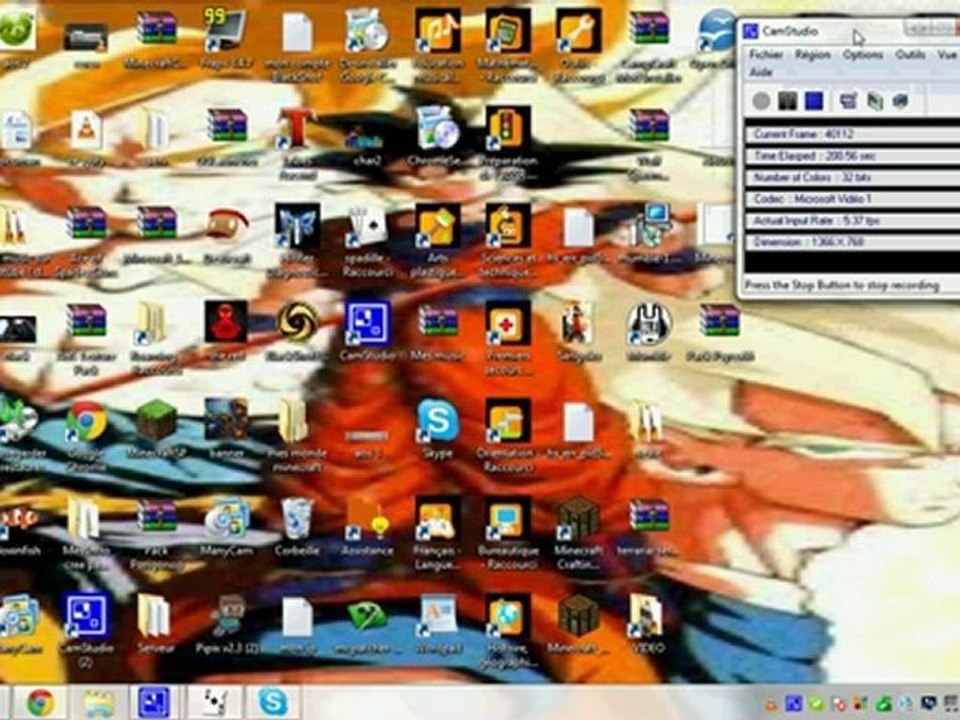Open File Explorer from the taskbar
Image resolution: width=960 pixels, height=720 pixels.
pyautogui.click(x=98, y=702)
